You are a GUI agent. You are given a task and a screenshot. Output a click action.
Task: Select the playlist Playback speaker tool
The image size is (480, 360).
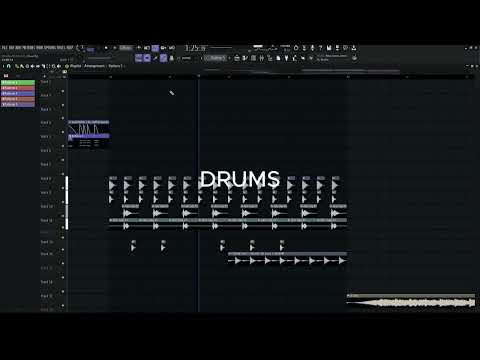tap(59, 66)
